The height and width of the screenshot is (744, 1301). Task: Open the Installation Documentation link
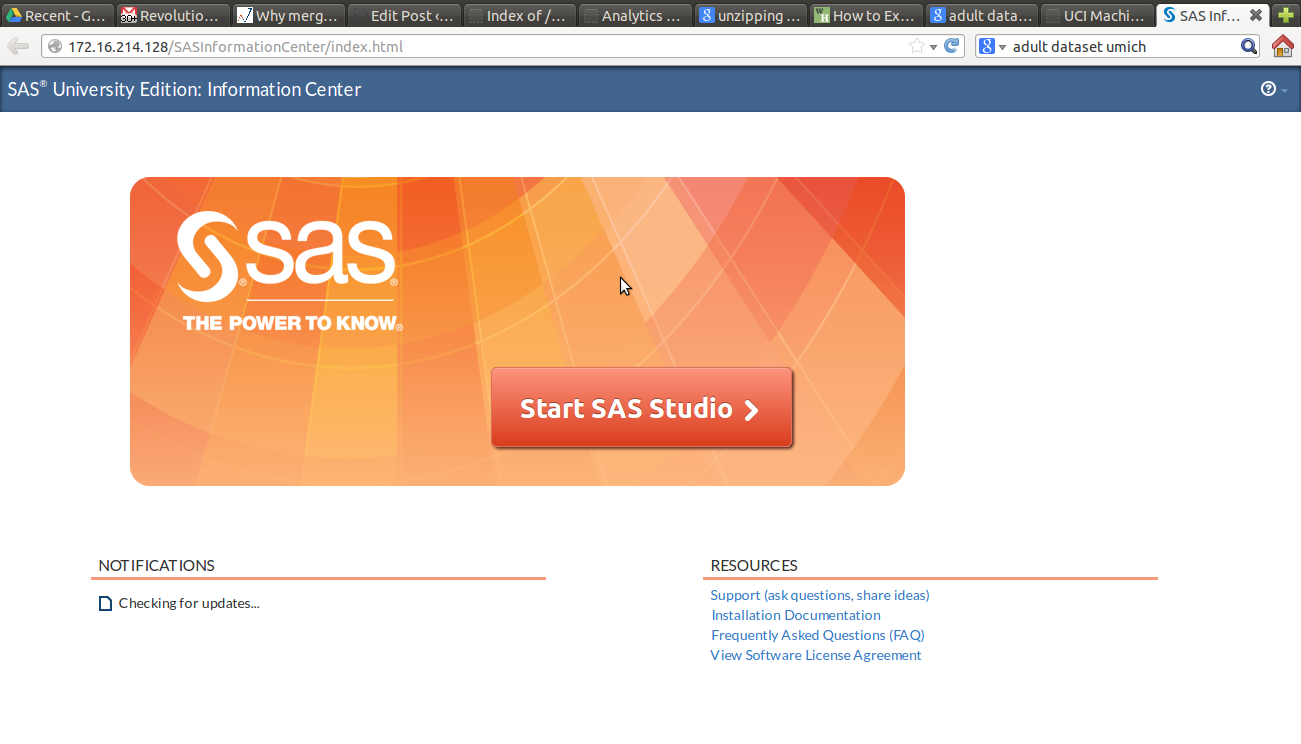point(795,615)
